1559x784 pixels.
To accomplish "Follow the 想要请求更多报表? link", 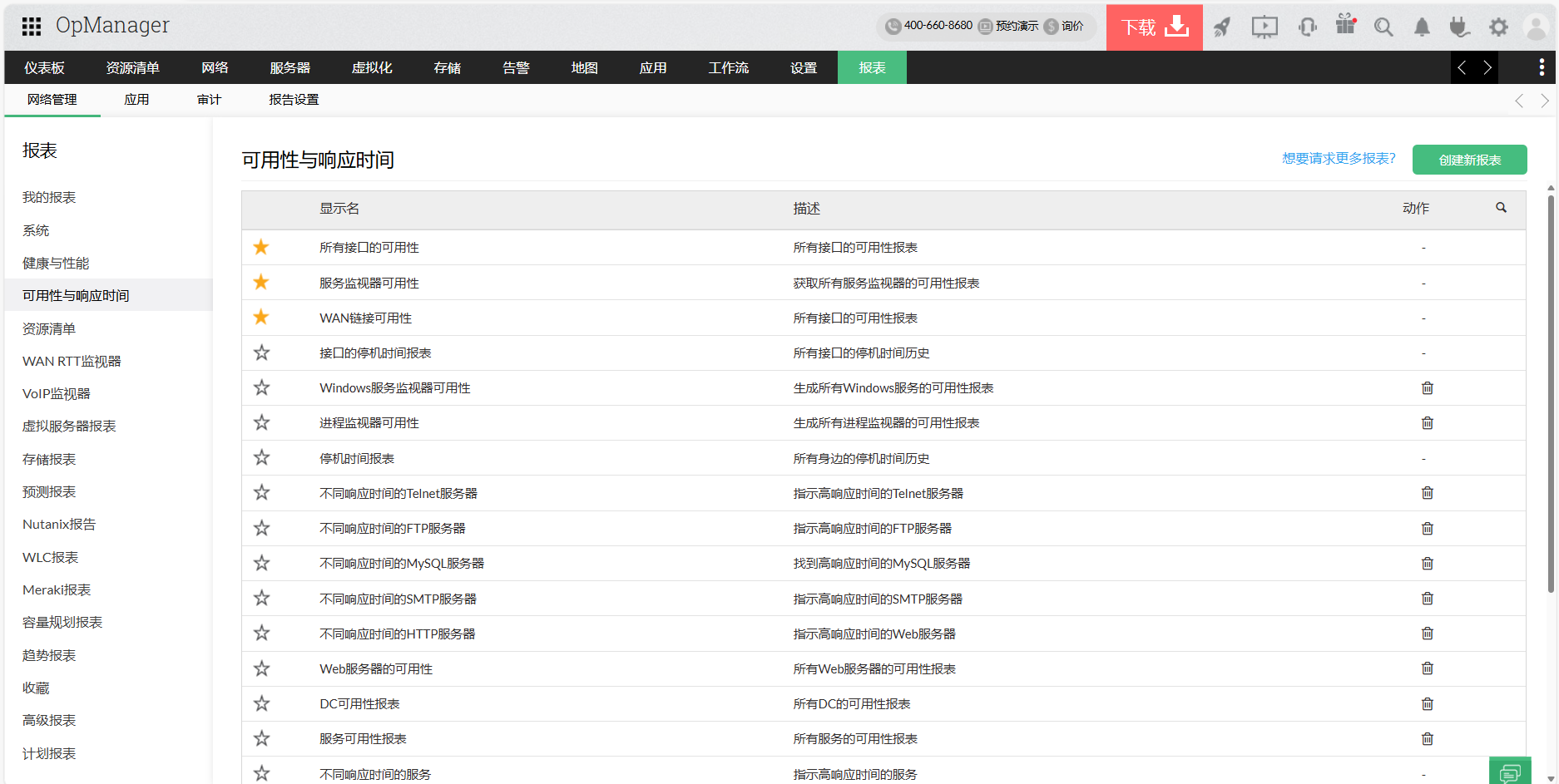I will click(1339, 158).
